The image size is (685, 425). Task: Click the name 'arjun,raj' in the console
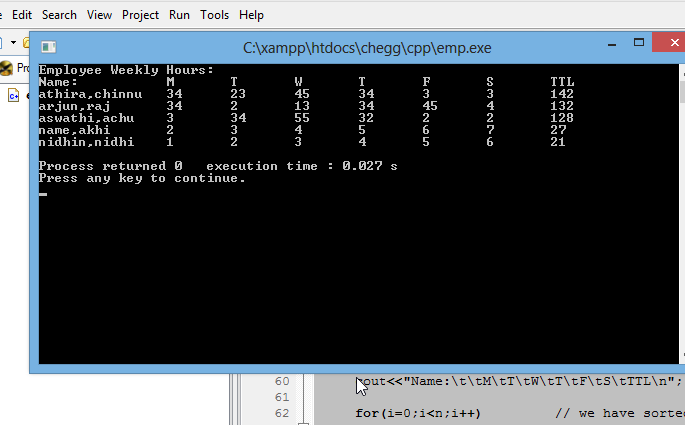click(74, 106)
